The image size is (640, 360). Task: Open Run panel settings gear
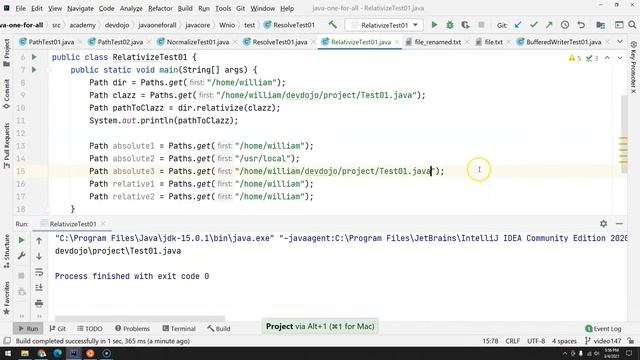[604, 224]
